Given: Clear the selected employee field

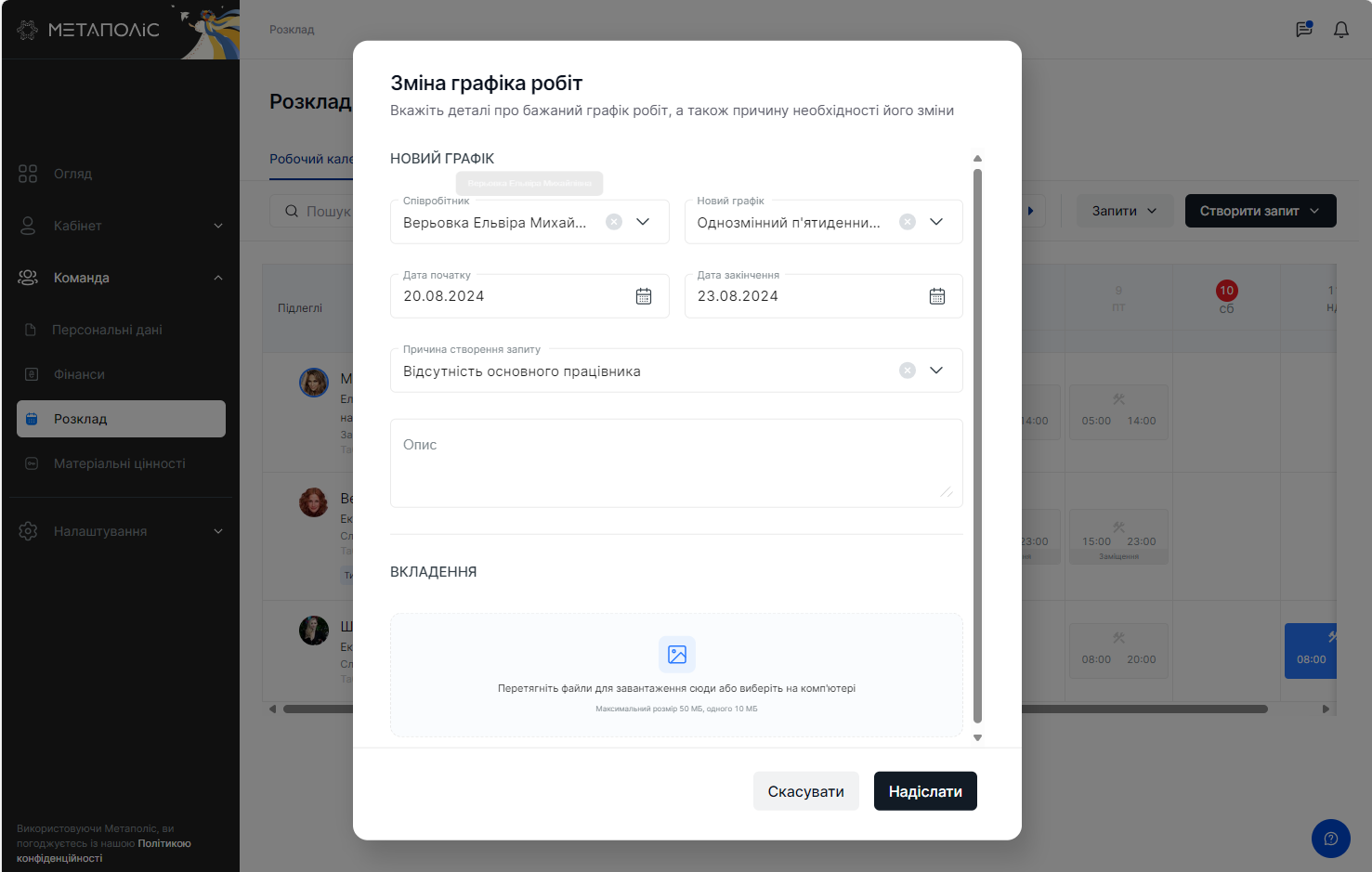Looking at the screenshot, I should pyautogui.click(x=614, y=222).
